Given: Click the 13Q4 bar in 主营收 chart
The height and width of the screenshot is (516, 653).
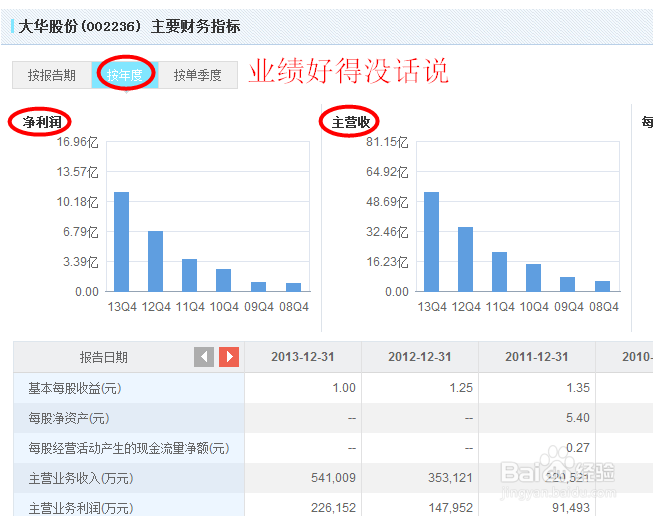Looking at the screenshot, I should (431, 242).
